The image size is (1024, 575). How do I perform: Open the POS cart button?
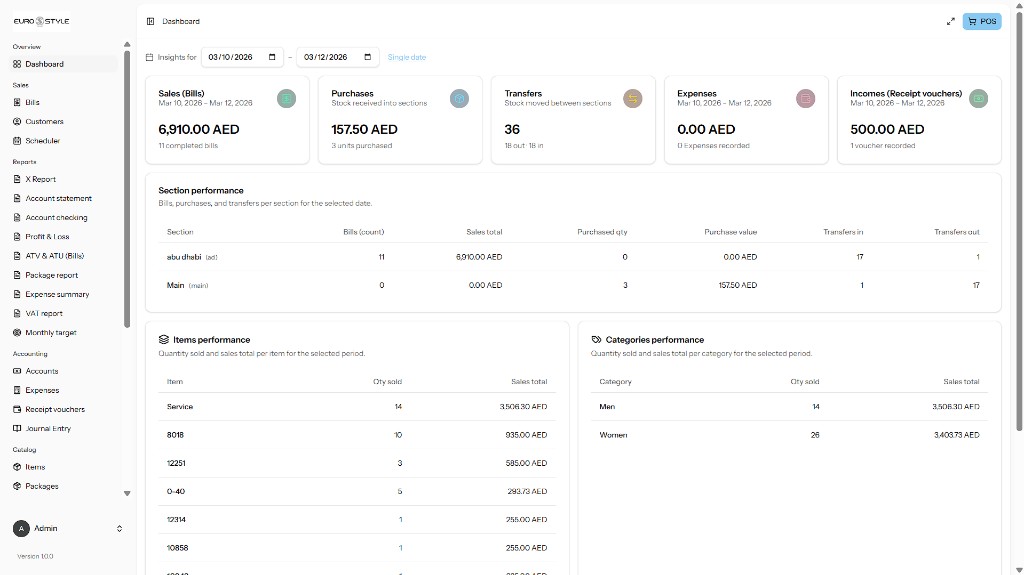pos(982,22)
